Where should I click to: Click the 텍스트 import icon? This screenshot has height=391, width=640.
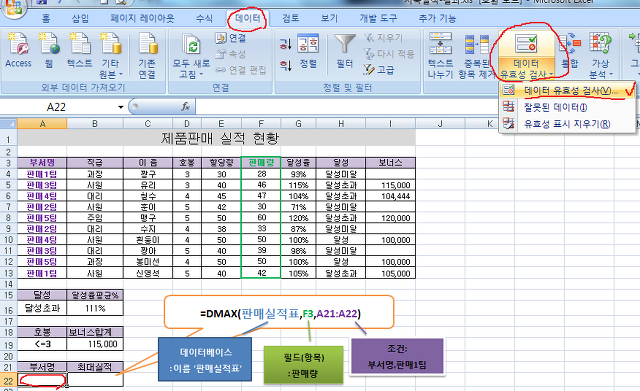(x=80, y=51)
